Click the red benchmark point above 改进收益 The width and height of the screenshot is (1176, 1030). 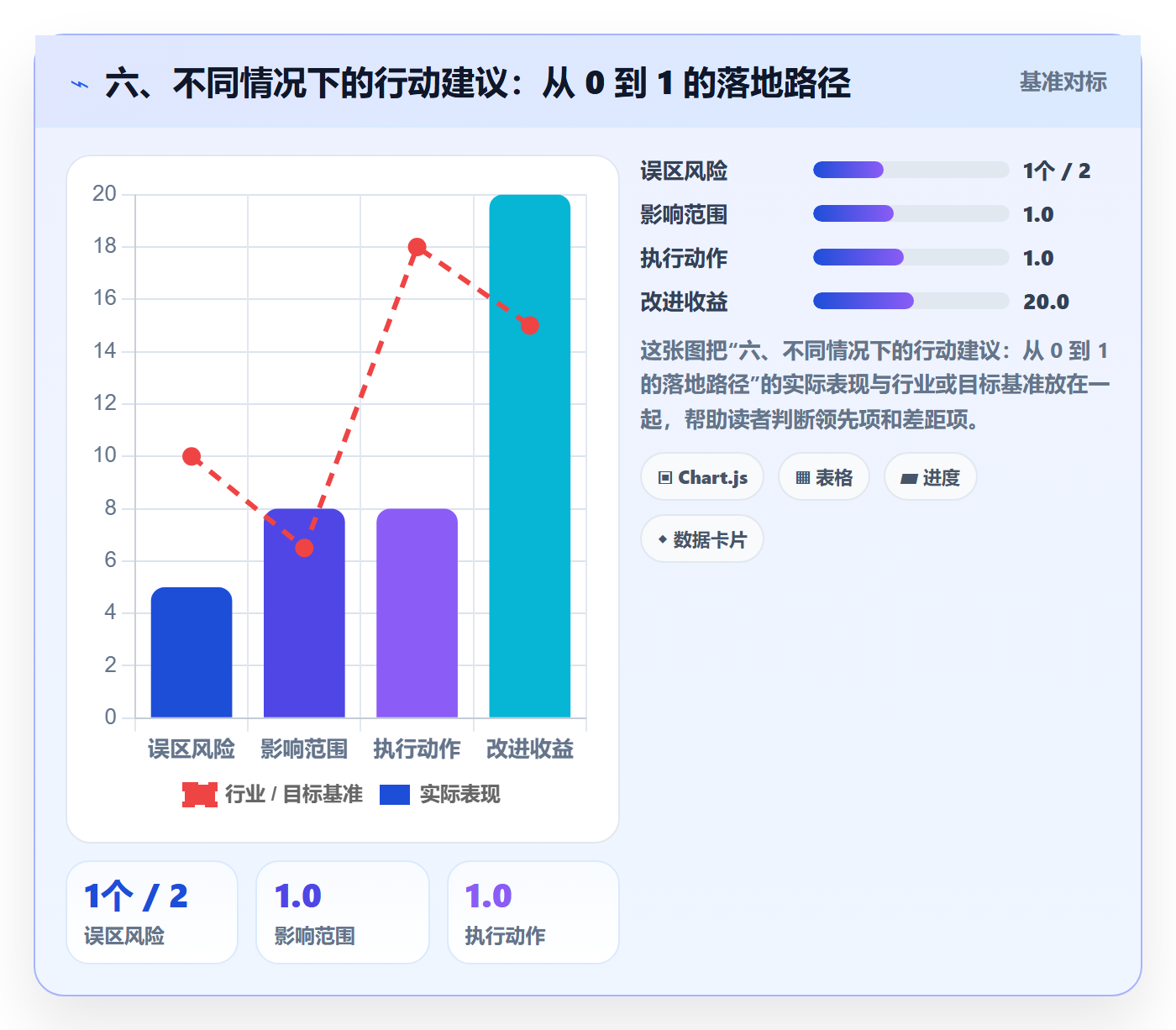point(529,325)
